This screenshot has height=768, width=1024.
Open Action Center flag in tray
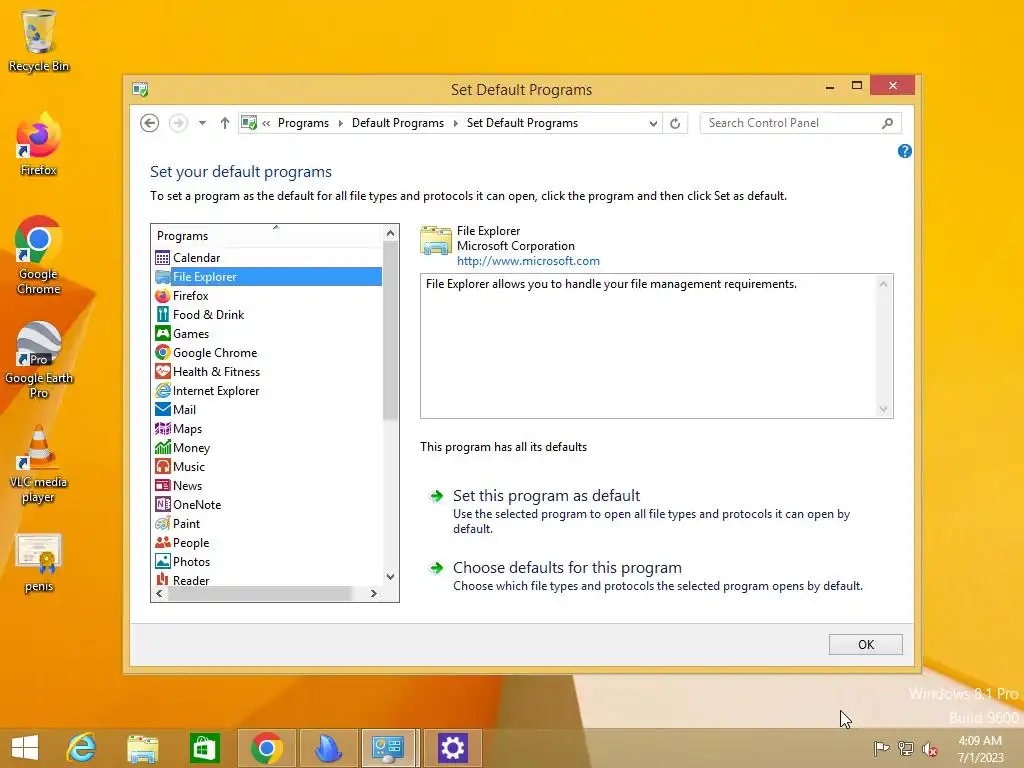coord(882,748)
